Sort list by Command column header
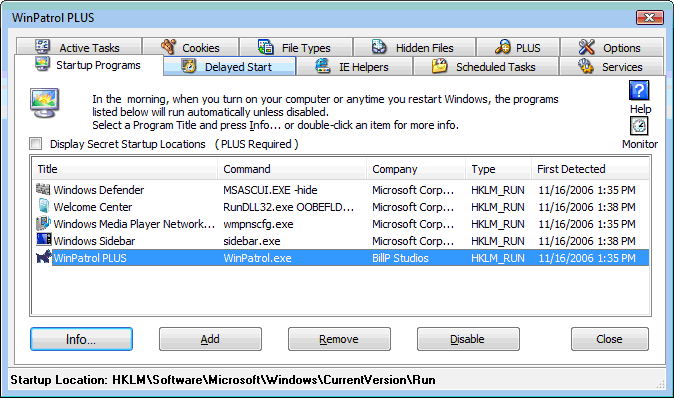 coord(292,169)
